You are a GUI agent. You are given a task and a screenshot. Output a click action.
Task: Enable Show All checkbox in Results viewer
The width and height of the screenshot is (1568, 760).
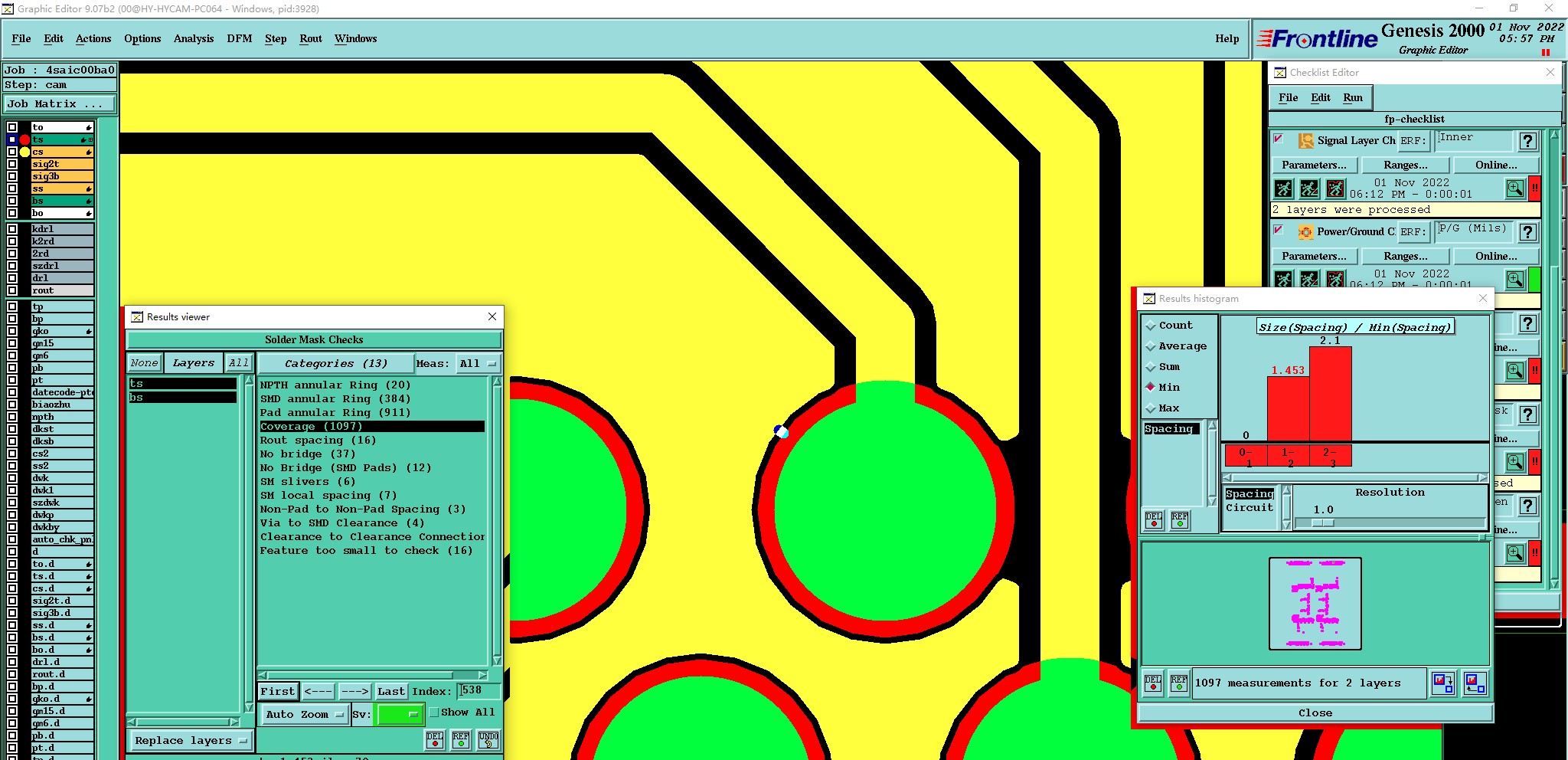click(x=434, y=712)
